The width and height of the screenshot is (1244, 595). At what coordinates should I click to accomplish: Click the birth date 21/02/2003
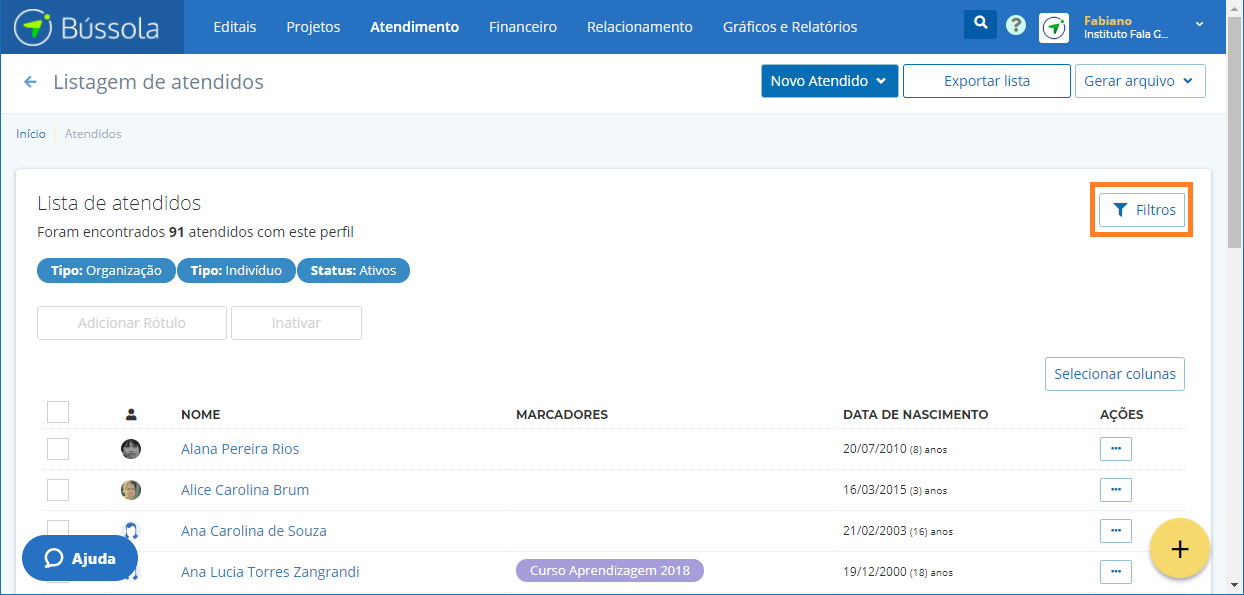tap(875, 531)
